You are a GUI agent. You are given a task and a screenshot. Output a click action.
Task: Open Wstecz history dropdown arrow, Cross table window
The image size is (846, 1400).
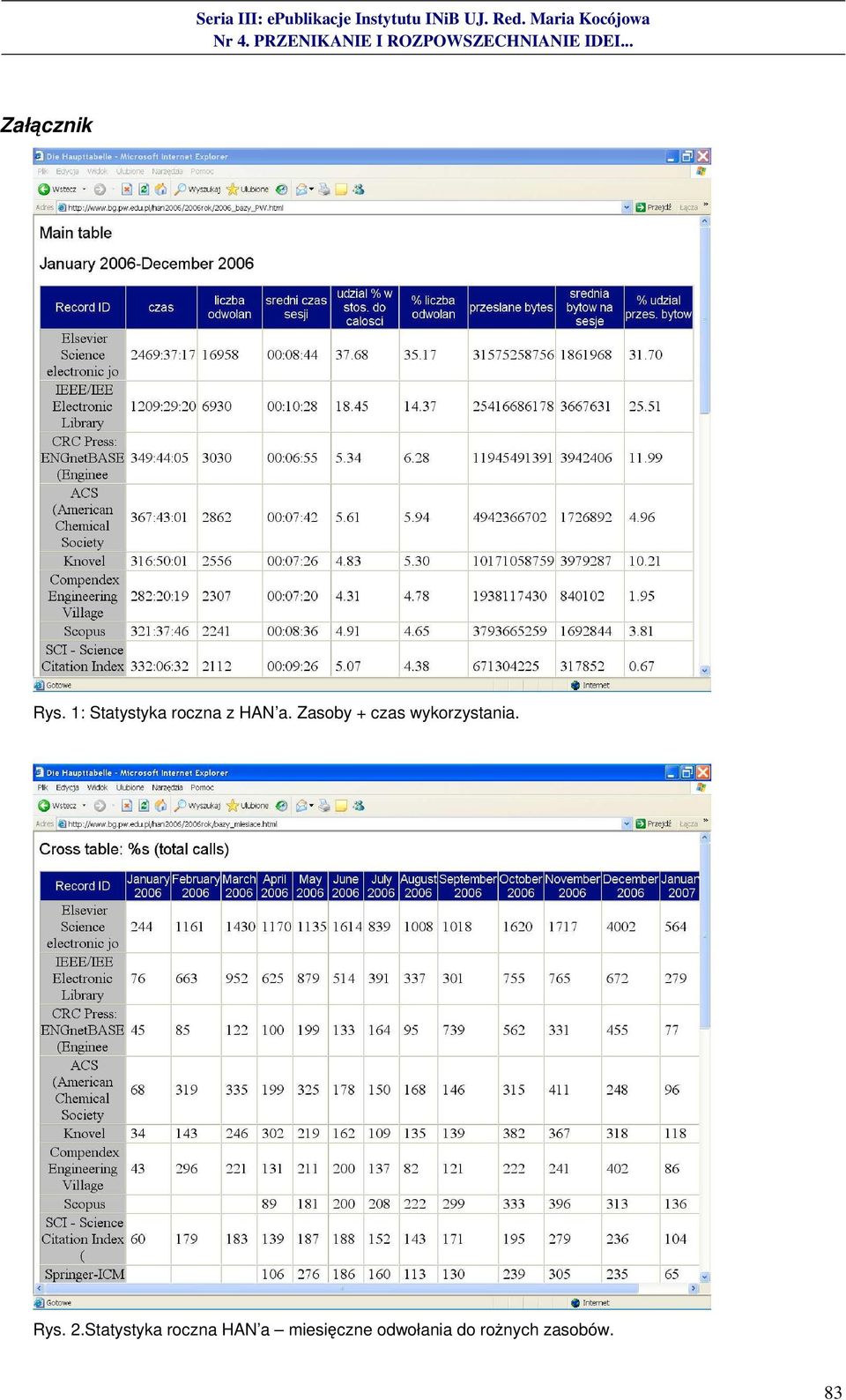pyautogui.click(x=84, y=806)
